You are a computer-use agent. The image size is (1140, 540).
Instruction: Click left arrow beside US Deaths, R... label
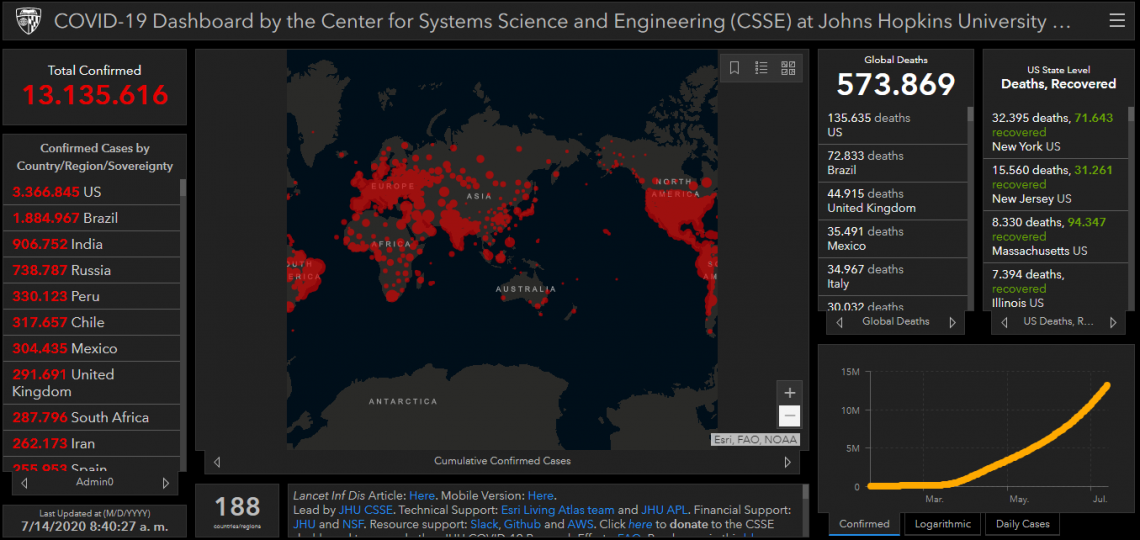(1005, 322)
